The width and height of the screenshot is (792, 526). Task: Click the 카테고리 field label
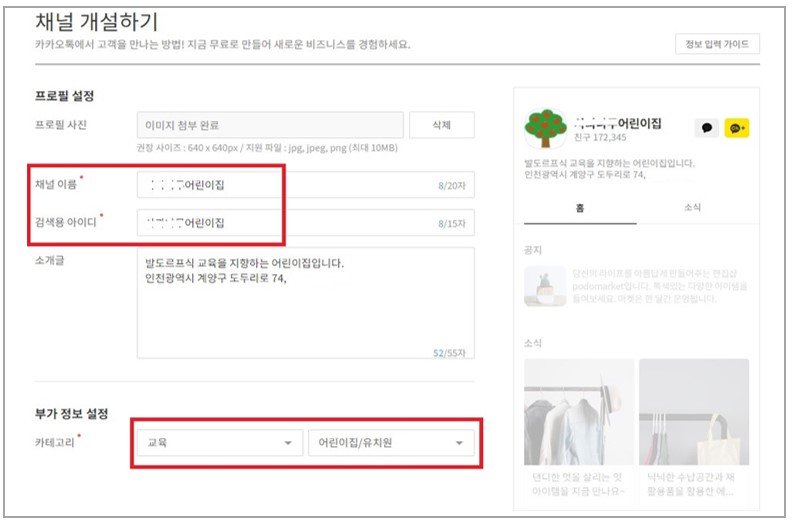click(55, 442)
